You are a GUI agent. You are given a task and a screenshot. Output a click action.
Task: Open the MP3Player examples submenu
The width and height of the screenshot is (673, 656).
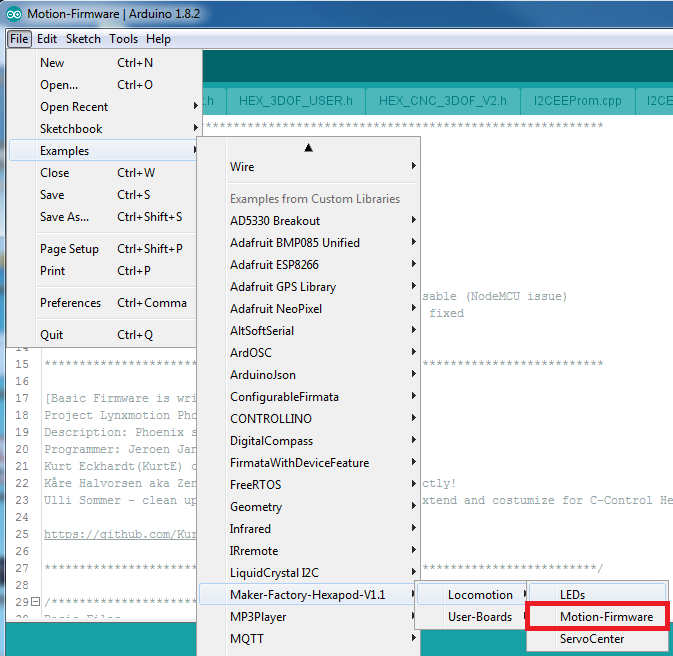tap(309, 617)
